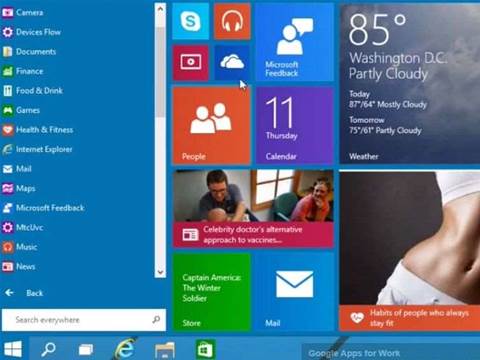Open the Skype tile
This screenshot has height=360, width=480.
point(191,22)
